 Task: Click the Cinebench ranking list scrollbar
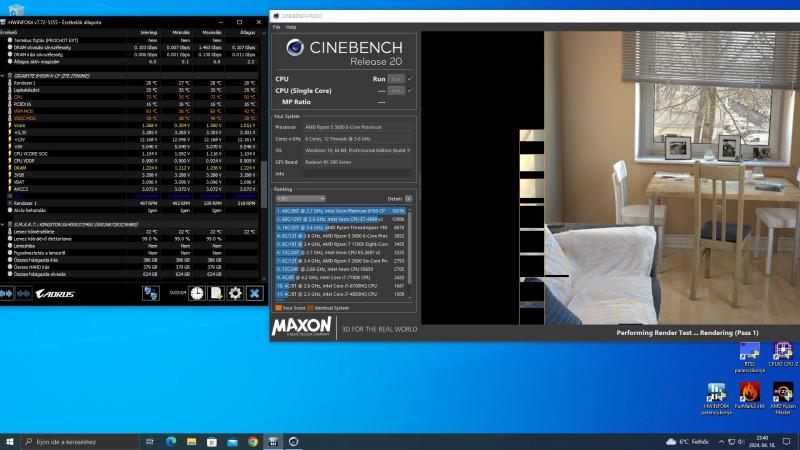tap(409, 247)
